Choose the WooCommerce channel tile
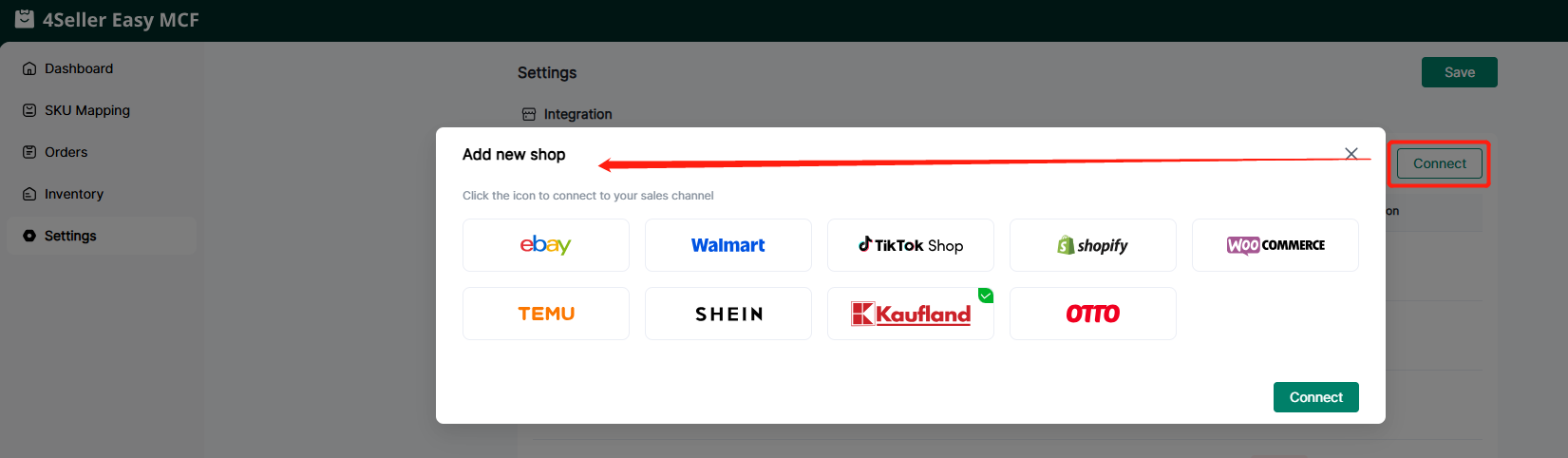This screenshot has height=458, width=1568. pos(1275,245)
